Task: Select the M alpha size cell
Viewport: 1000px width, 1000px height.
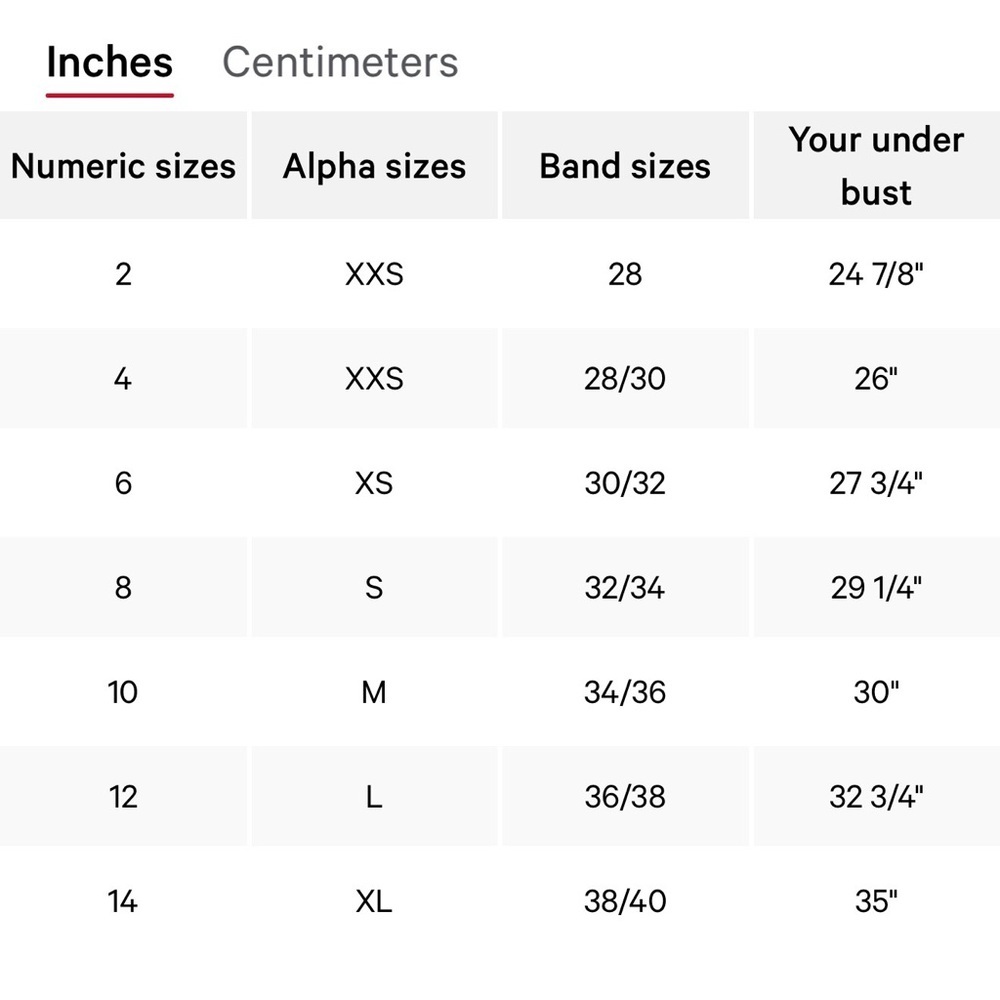Action: 374,692
